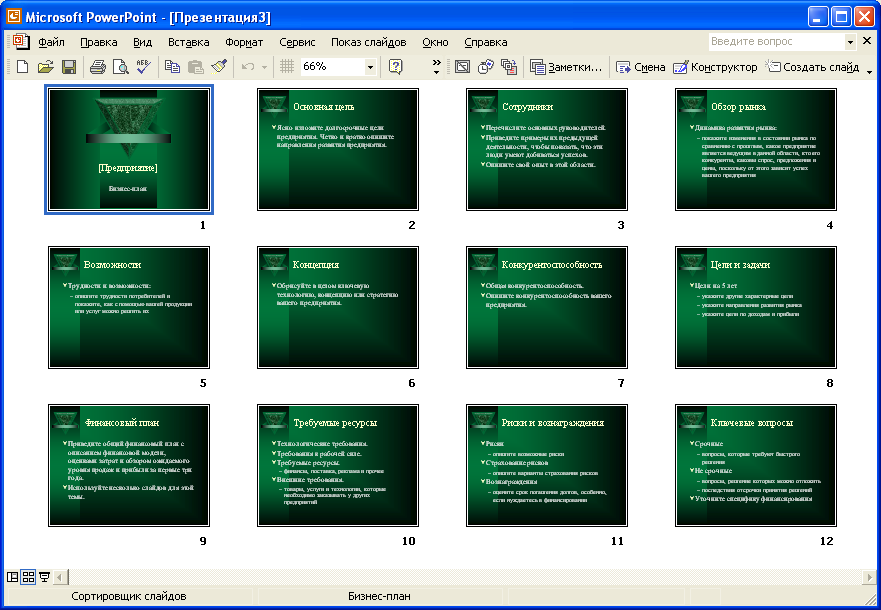The width and height of the screenshot is (881, 610).
Task: Click horizontal scrollbar left arrow
Action: coord(61,577)
